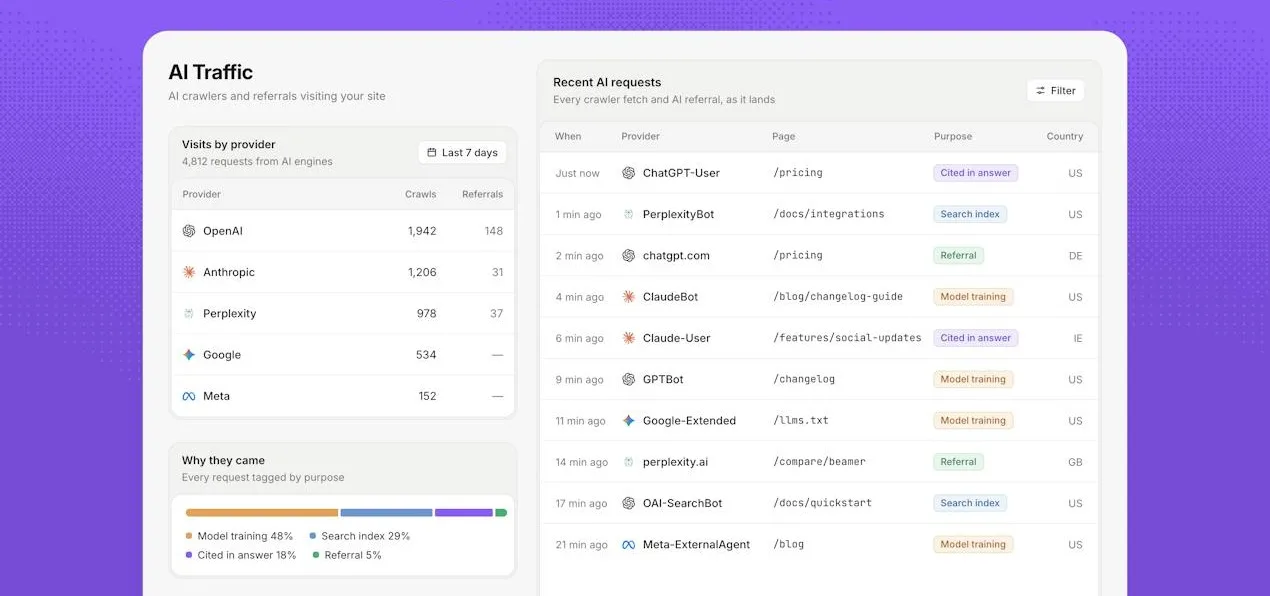Click the '21 min ago' timestamp

(x=582, y=545)
